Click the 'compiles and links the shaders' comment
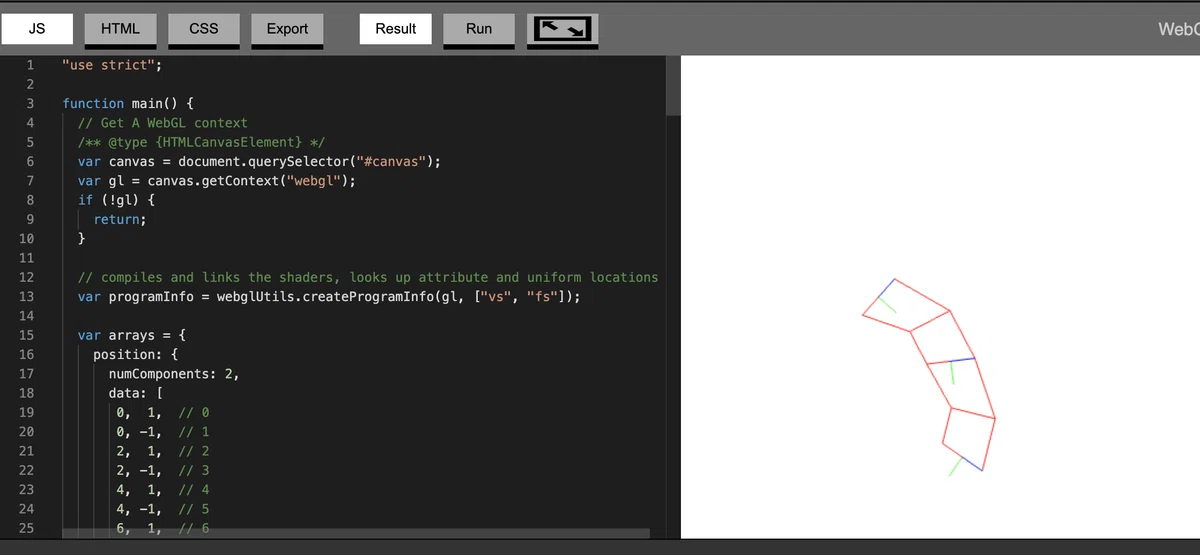 [368, 277]
